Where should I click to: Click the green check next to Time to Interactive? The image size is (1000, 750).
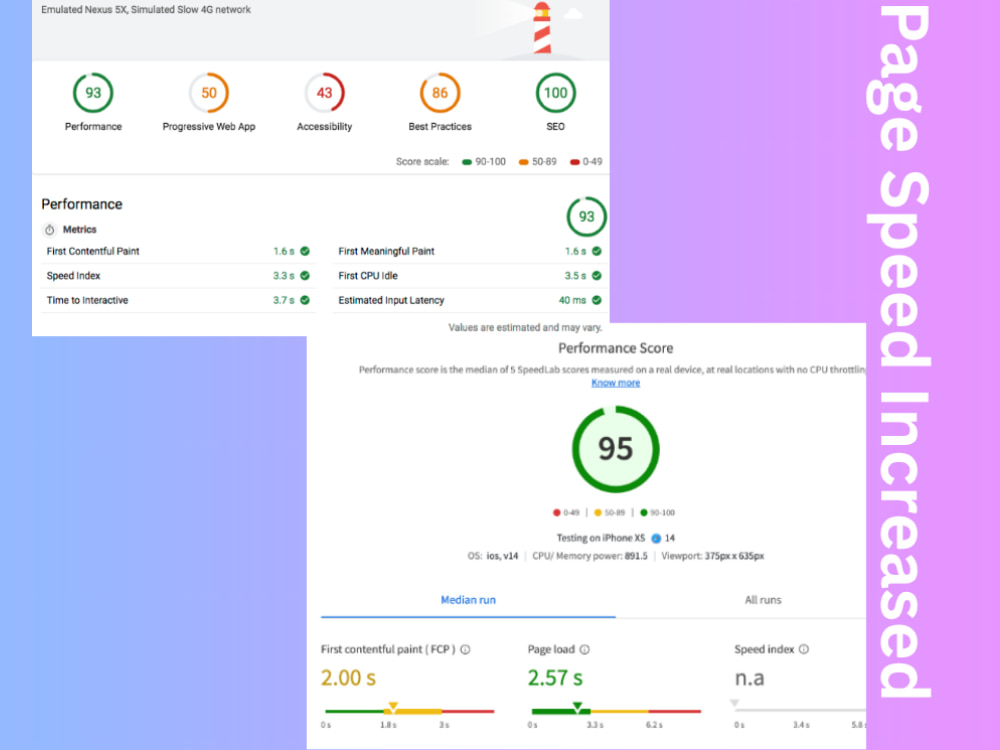(x=305, y=300)
